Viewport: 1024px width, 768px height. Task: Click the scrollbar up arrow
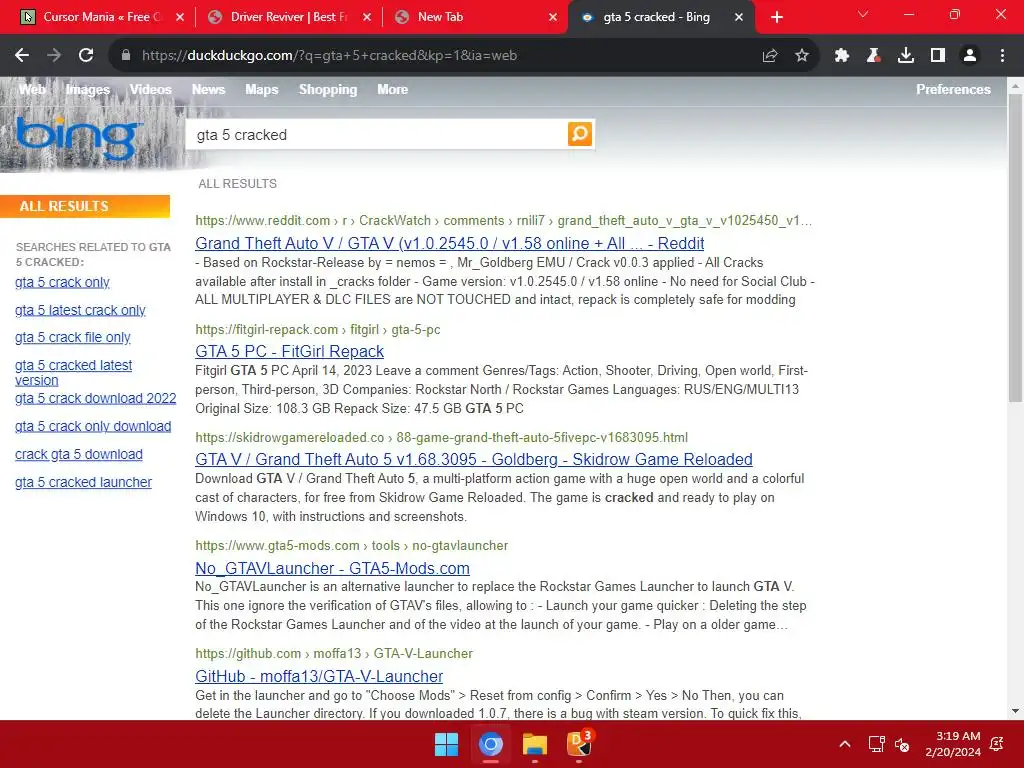point(1016,85)
